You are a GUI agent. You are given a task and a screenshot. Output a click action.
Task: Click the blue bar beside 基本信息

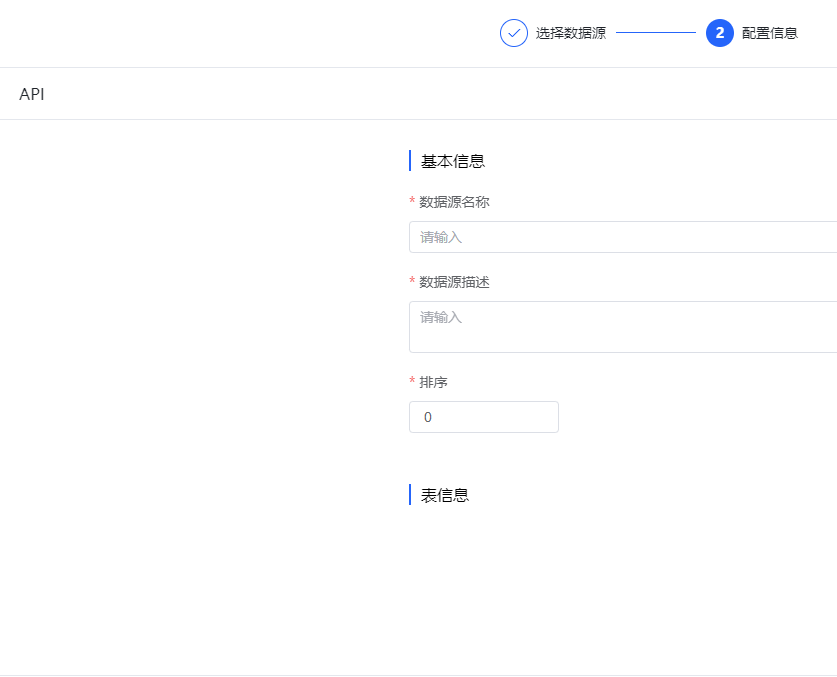click(410, 161)
